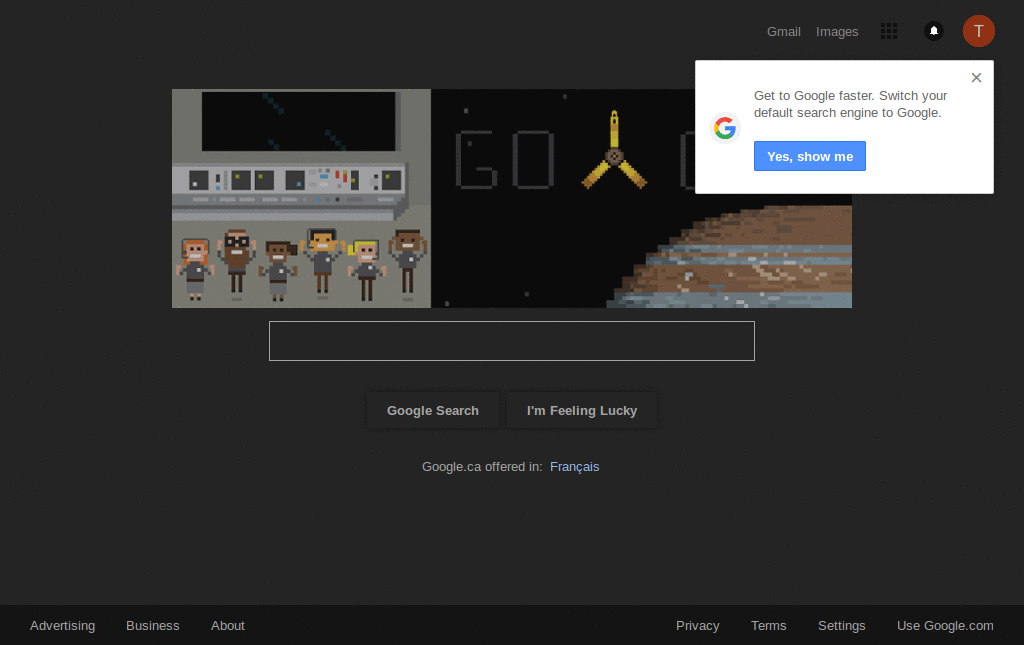The height and width of the screenshot is (645, 1024).
Task: Open Privacy footer link
Action: point(697,625)
